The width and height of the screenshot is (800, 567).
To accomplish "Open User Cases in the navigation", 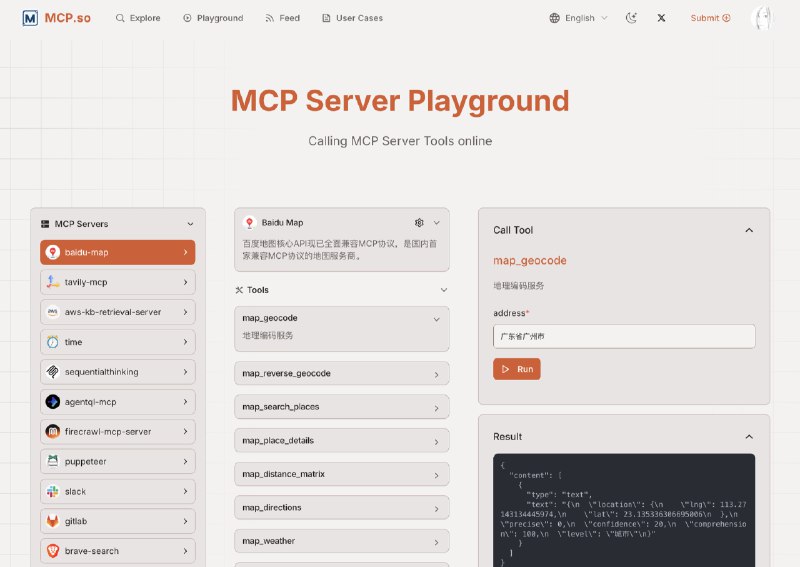I will (x=353, y=18).
